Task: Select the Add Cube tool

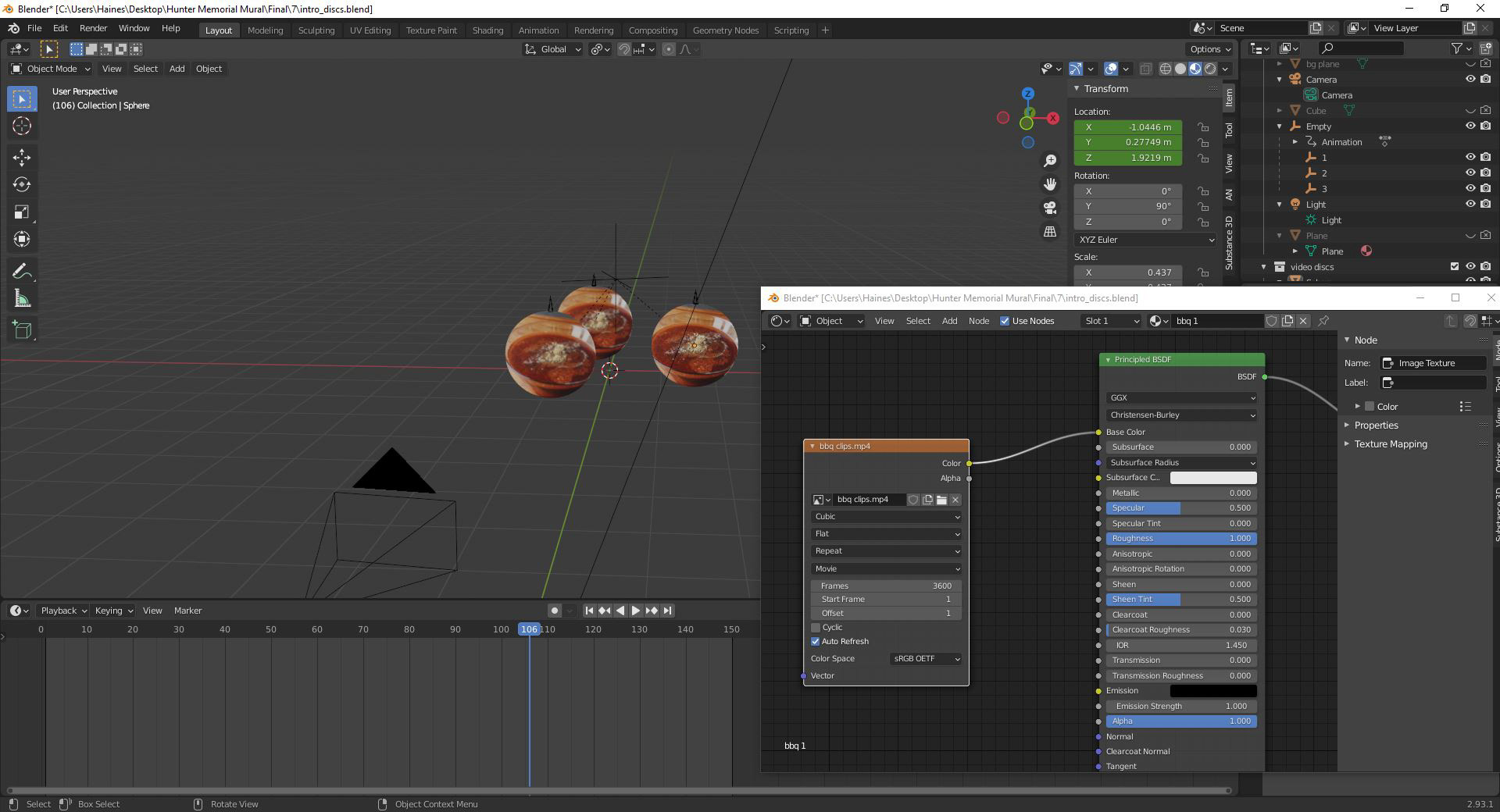Action: coord(22,330)
